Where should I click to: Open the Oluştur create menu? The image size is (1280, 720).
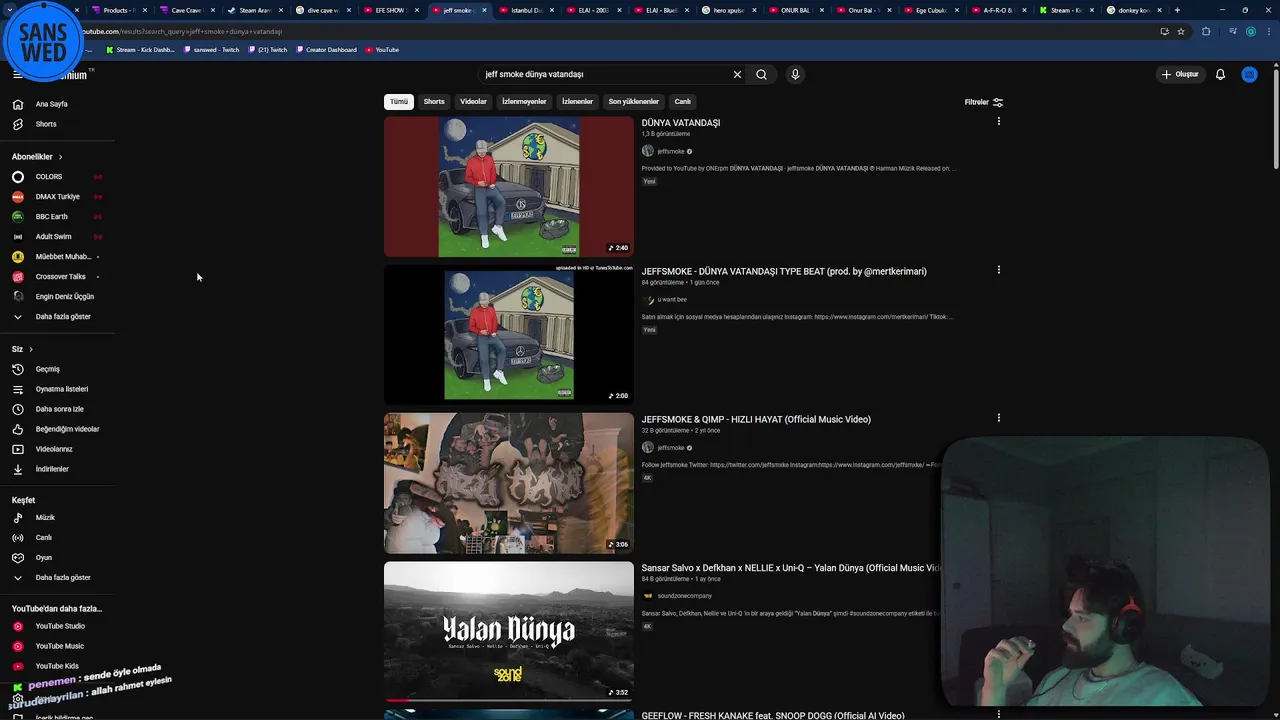coord(1180,74)
